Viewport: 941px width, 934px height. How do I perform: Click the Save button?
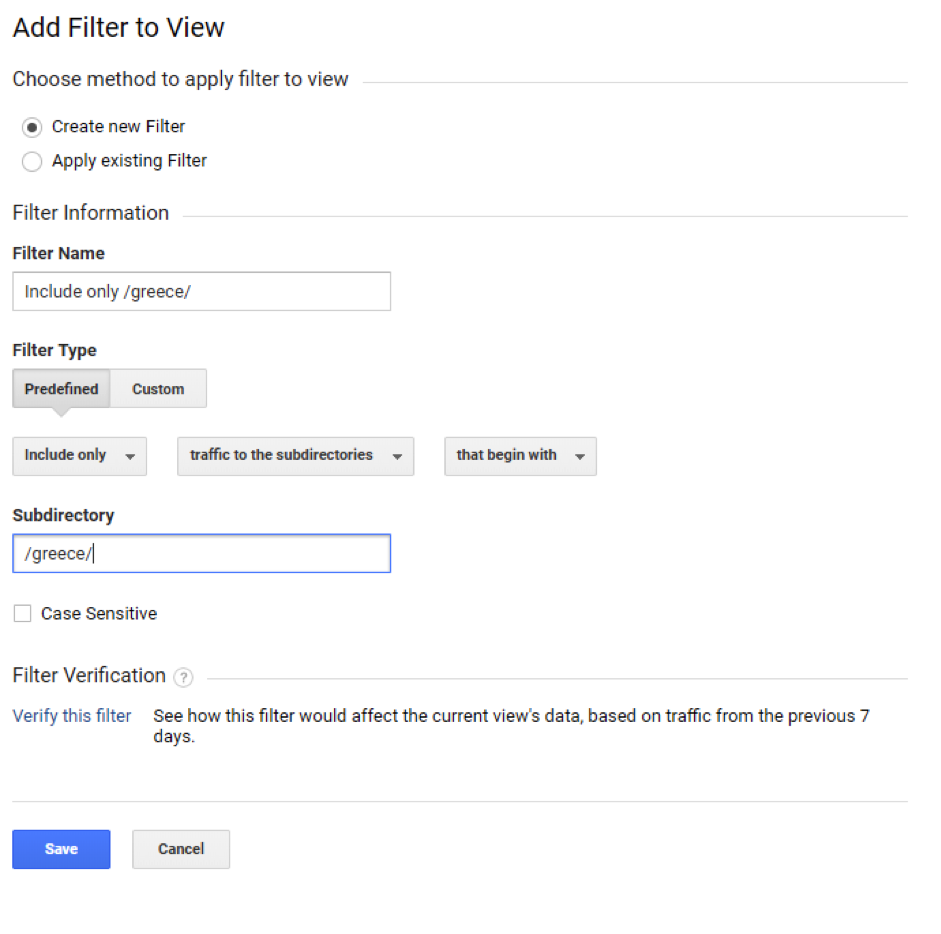pos(61,849)
